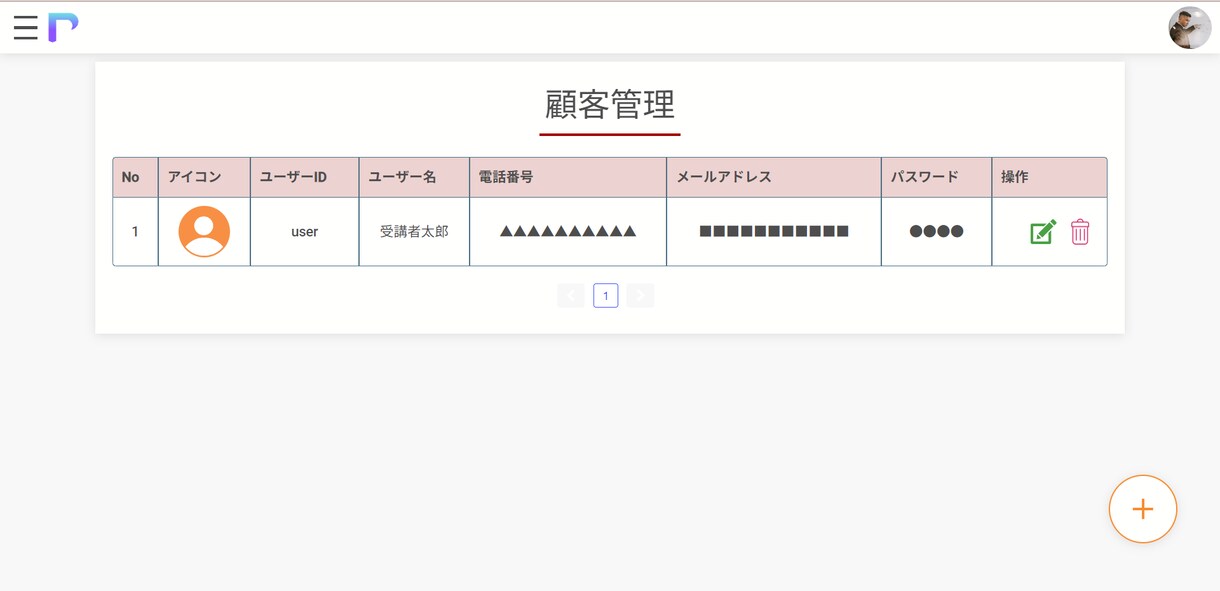The width and height of the screenshot is (1220, 591).
Task: Click the ユーザーID column header
Action: [x=305, y=177]
